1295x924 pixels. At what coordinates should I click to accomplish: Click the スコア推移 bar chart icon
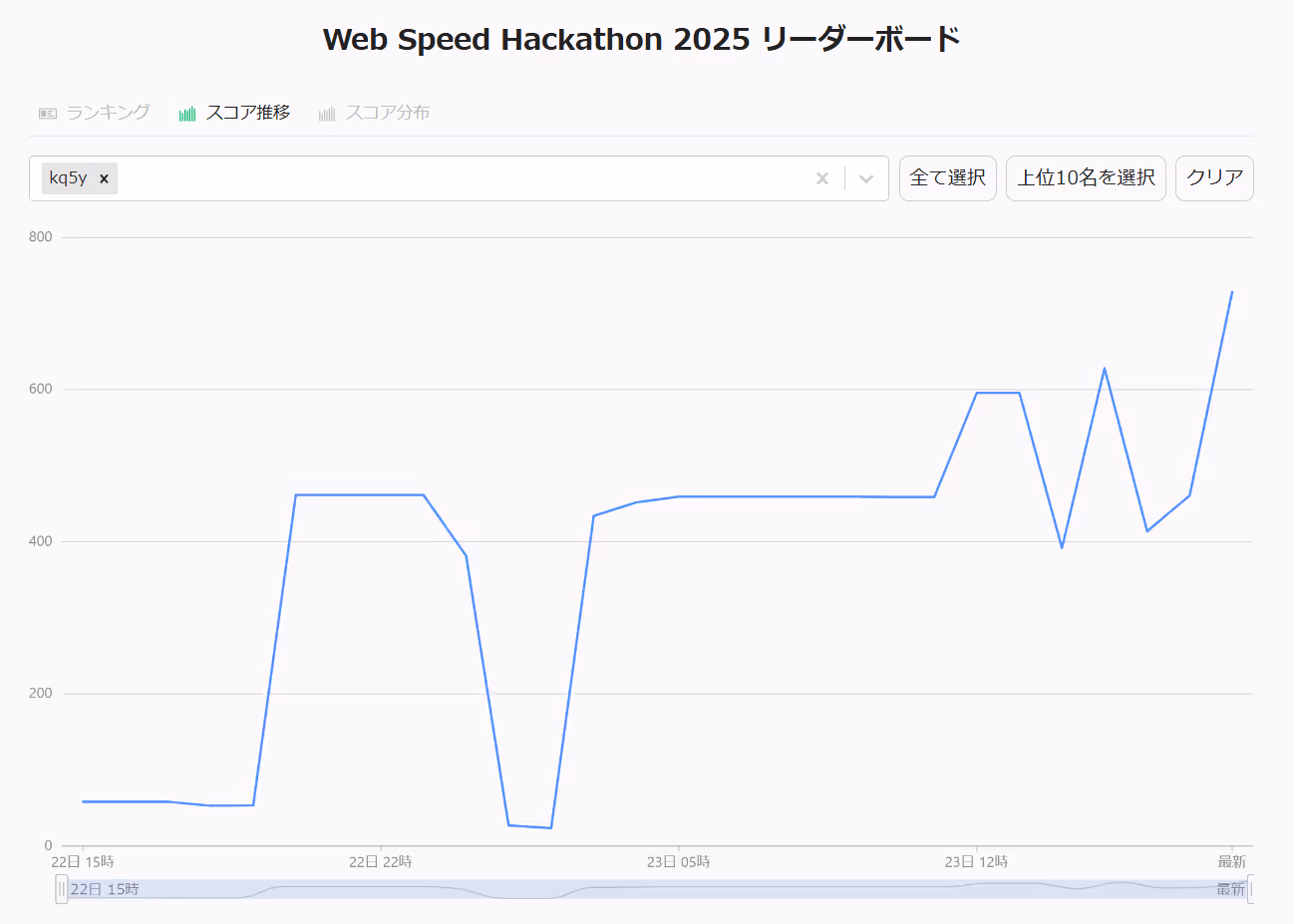[x=187, y=114]
